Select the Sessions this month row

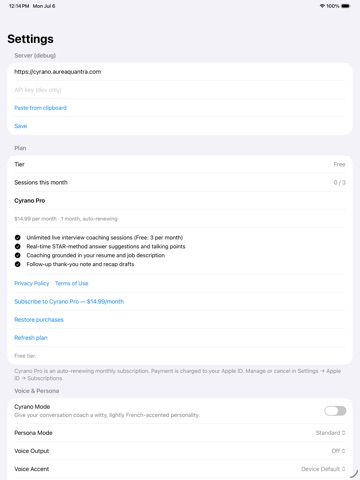click(180, 182)
